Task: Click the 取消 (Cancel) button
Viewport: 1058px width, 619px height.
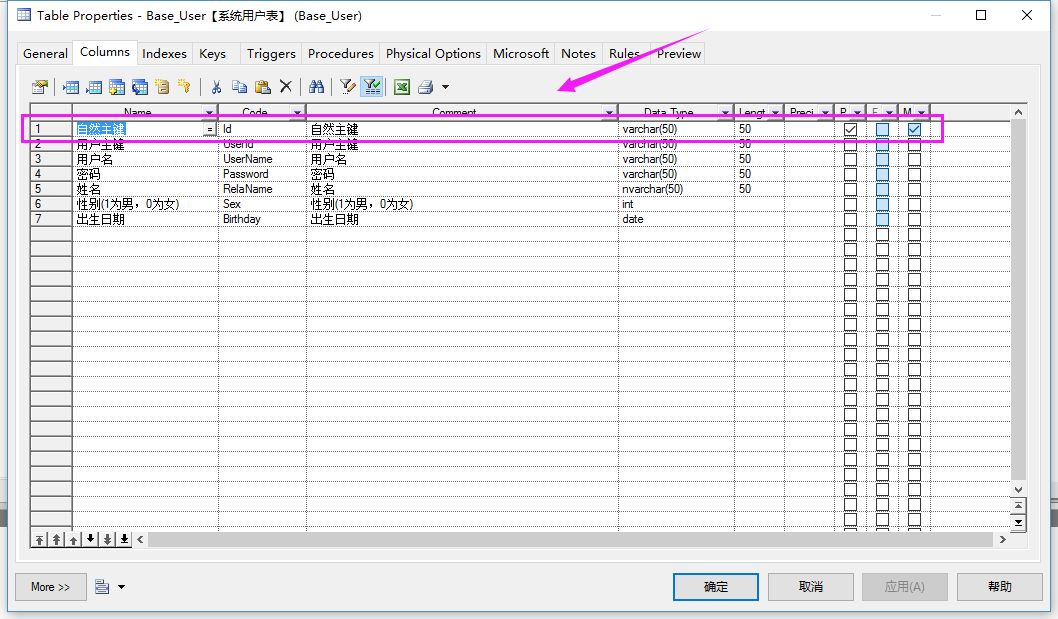Action: point(810,587)
